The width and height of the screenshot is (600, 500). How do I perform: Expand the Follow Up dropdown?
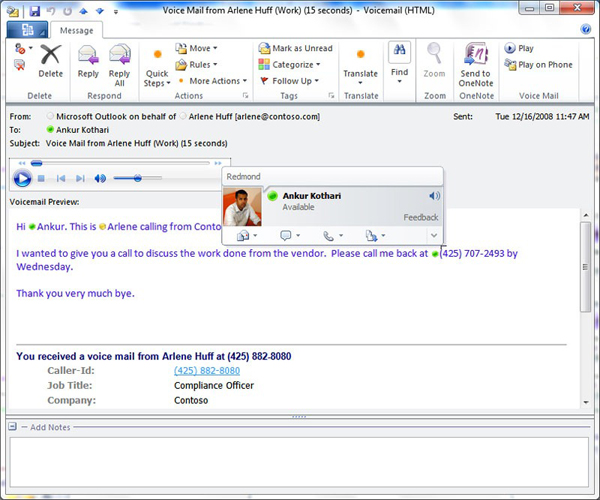click(x=292, y=81)
